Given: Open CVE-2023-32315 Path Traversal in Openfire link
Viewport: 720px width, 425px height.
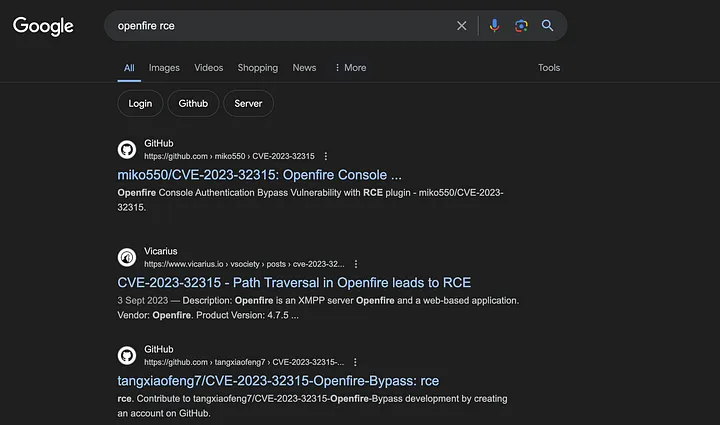Looking at the screenshot, I should (x=294, y=283).
